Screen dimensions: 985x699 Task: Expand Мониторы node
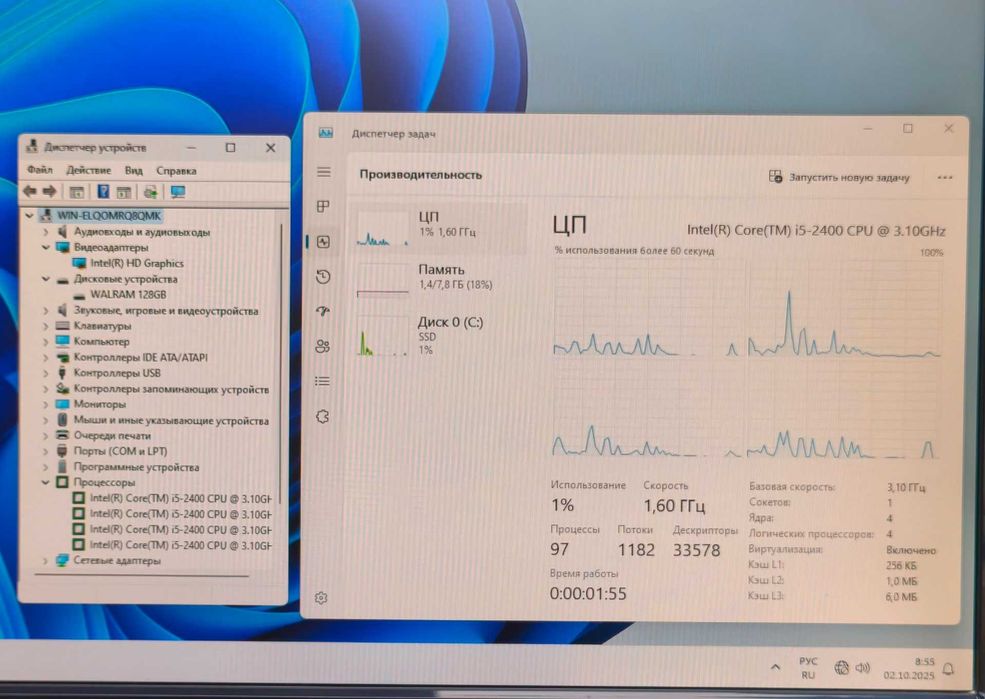(45, 404)
